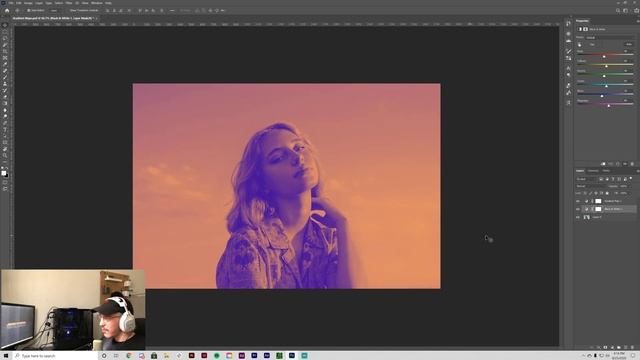This screenshot has height=360, width=640.
Task: Toggle adjustment visibility eye in Properties
Action: 625,164
